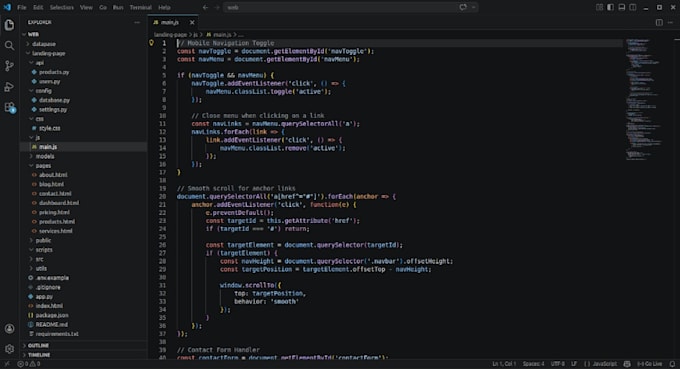Open the Edit menu
The width and height of the screenshot is (680, 369).
coord(38,7)
